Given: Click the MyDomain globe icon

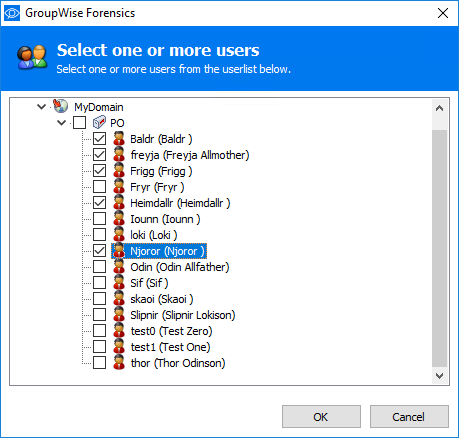Looking at the screenshot, I should pyautogui.click(x=60, y=106).
